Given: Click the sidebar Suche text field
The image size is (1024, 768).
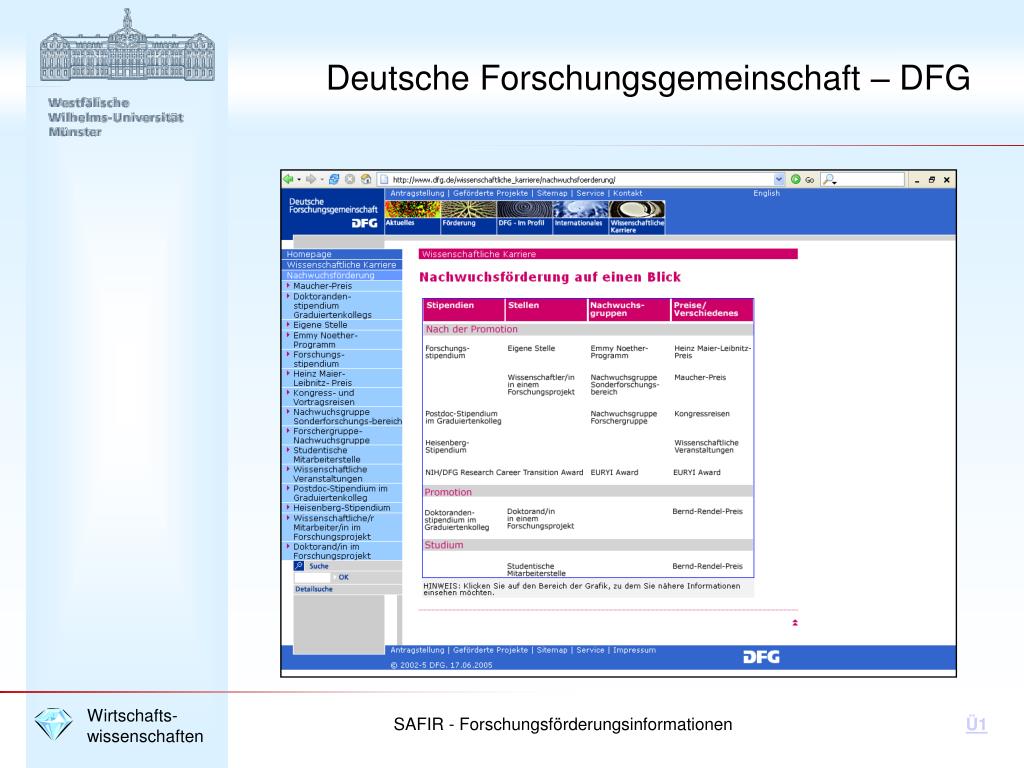Looking at the screenshot, I should 313,577.
